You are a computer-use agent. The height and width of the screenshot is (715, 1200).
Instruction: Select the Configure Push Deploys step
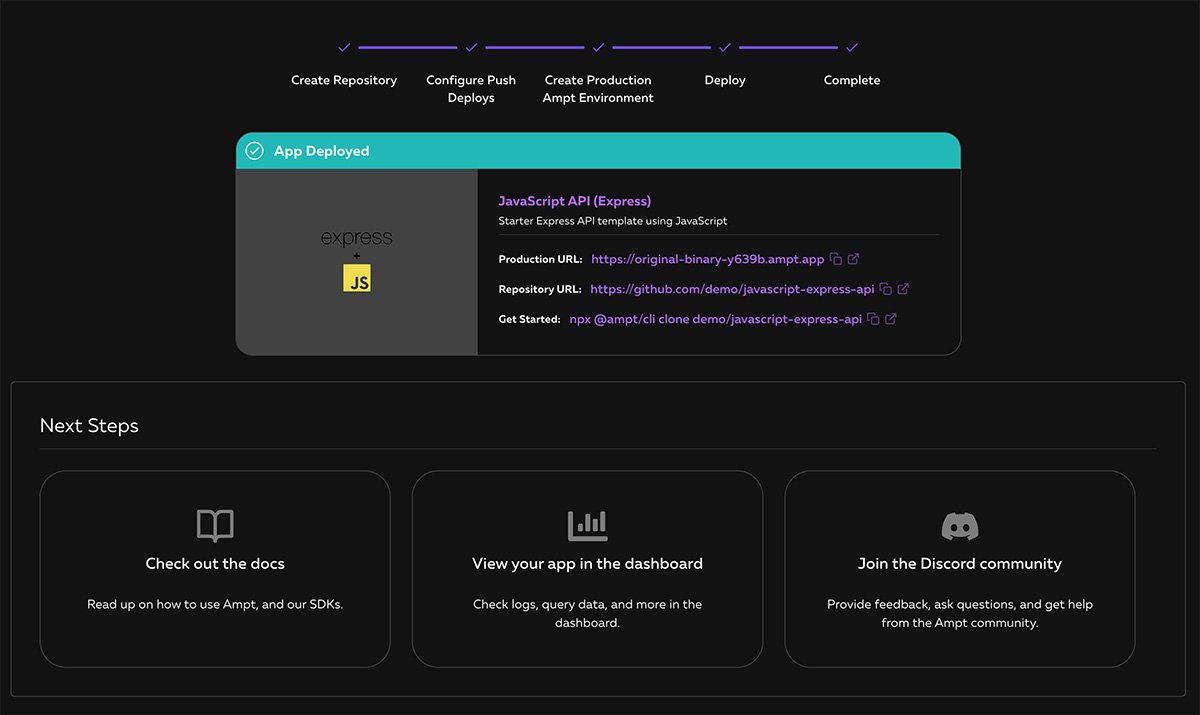[471, 88]
